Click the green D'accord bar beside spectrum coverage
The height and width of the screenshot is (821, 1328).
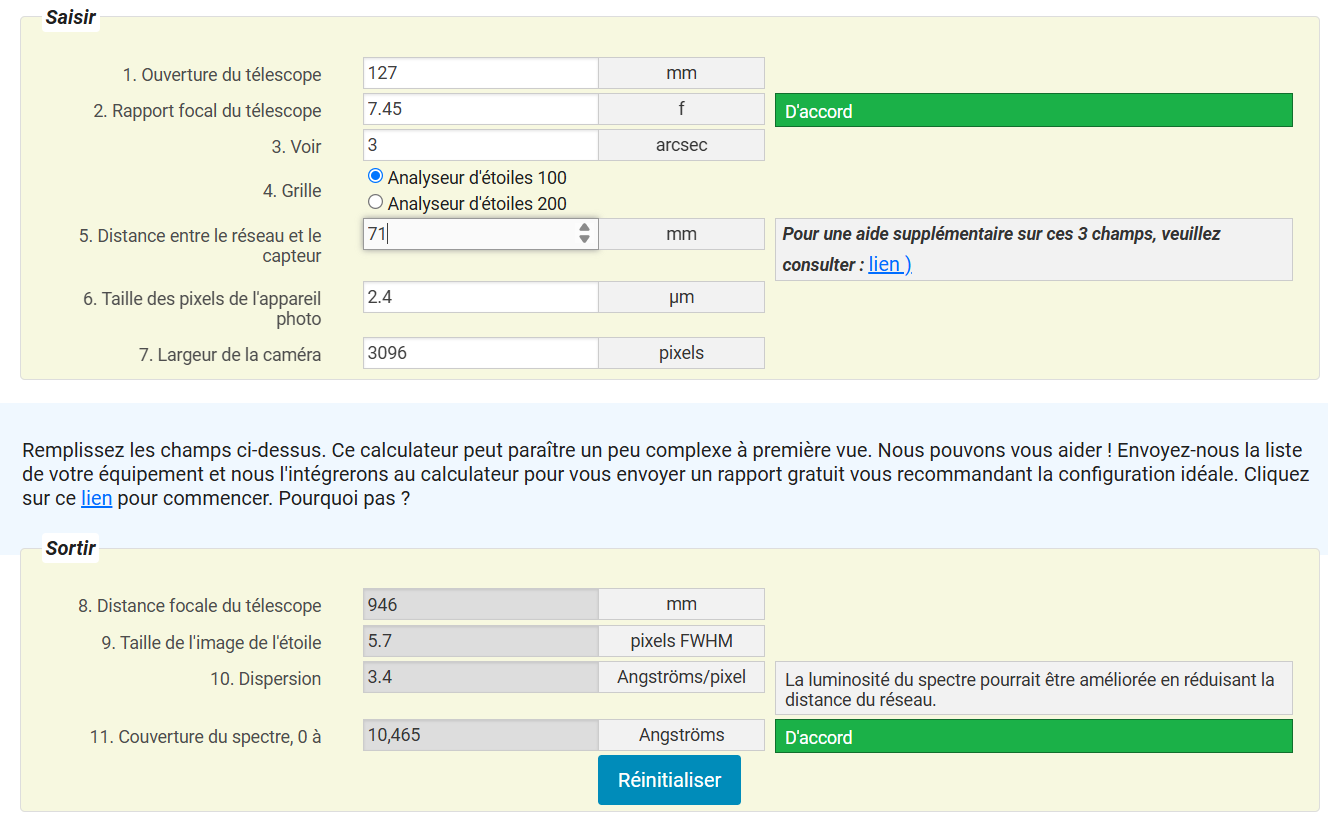1033,737
